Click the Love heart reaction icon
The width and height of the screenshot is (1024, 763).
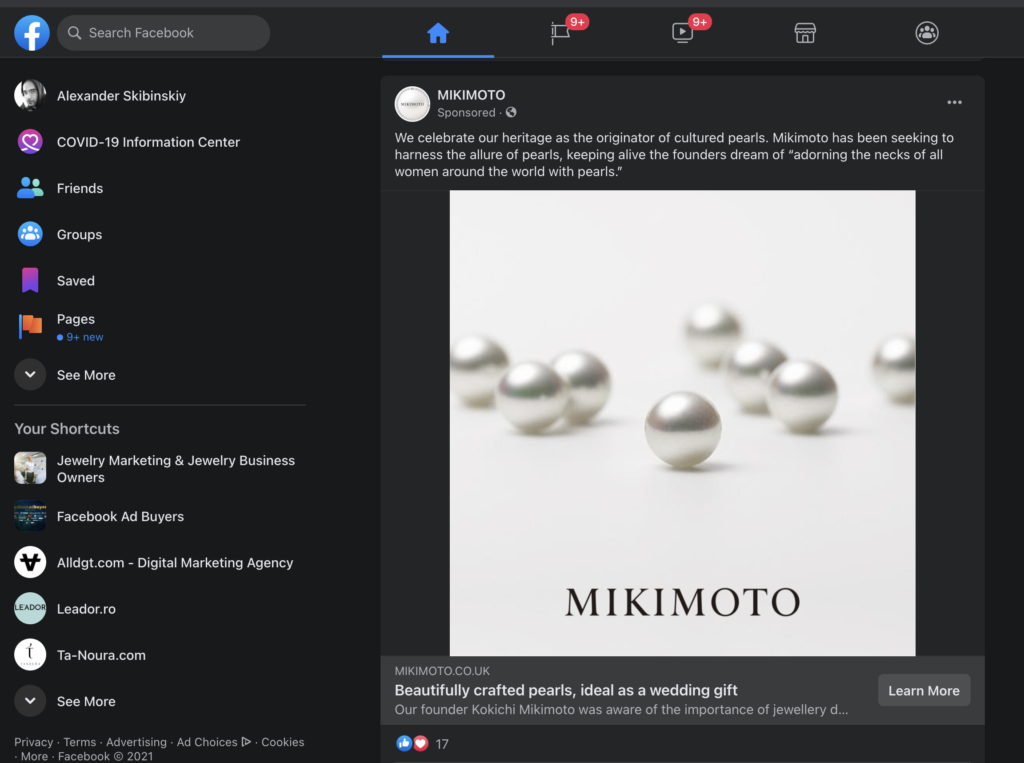point(421,743)
